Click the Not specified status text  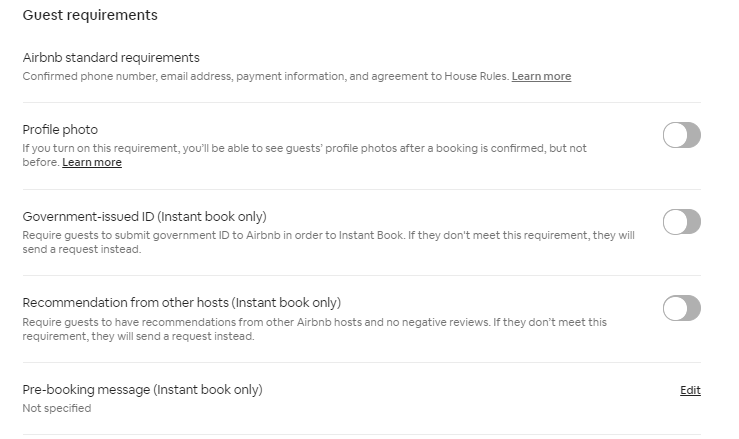click(x=57, y=408)
